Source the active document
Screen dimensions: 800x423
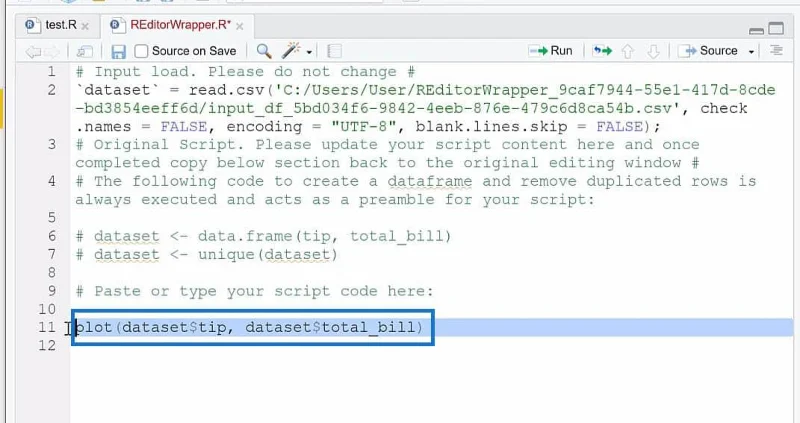pyautogui.click(x=710, y=51)
